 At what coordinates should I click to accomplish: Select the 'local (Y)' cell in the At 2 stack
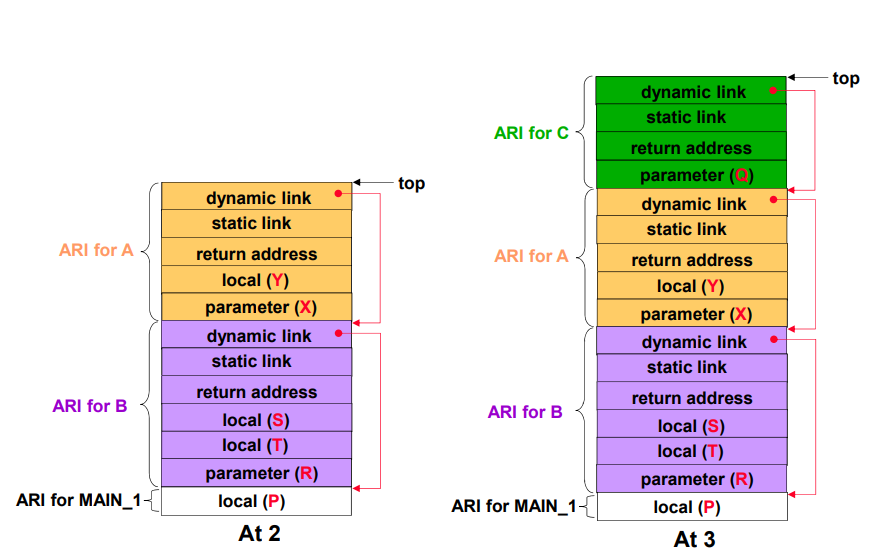(257, 279)
